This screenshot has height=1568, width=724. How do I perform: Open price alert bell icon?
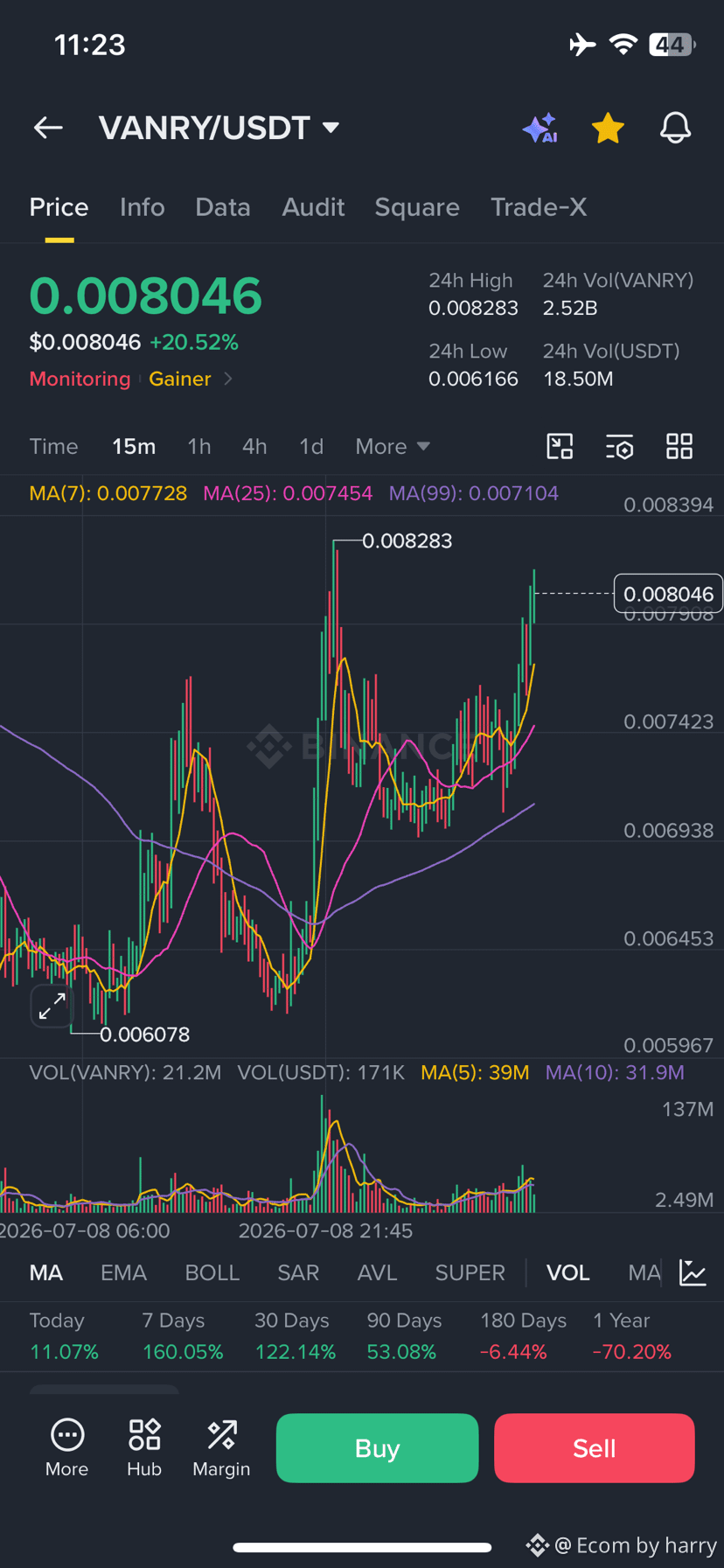675,128
